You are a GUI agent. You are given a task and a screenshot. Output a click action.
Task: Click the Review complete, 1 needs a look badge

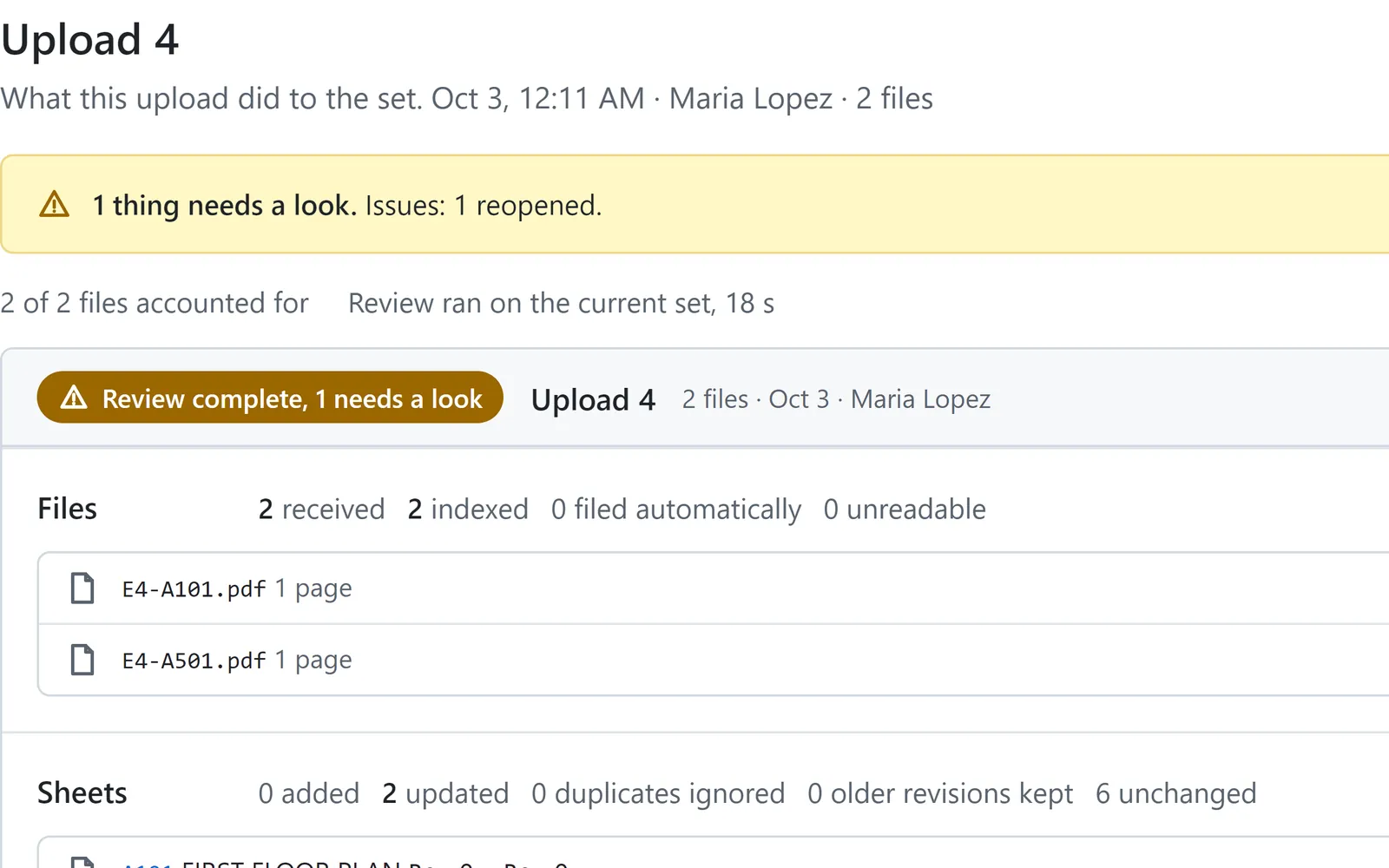click(x=270, y=398)
